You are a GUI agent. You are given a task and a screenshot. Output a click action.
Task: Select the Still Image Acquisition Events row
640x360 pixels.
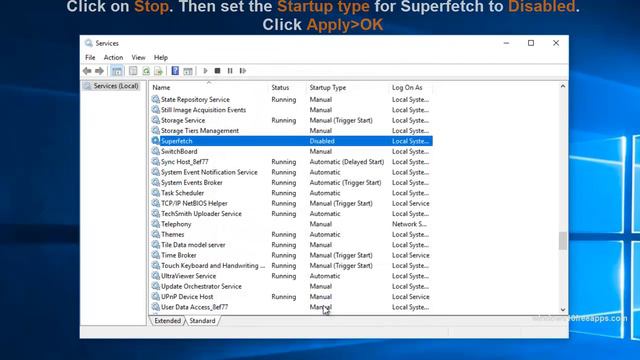[x=291, y=110]
